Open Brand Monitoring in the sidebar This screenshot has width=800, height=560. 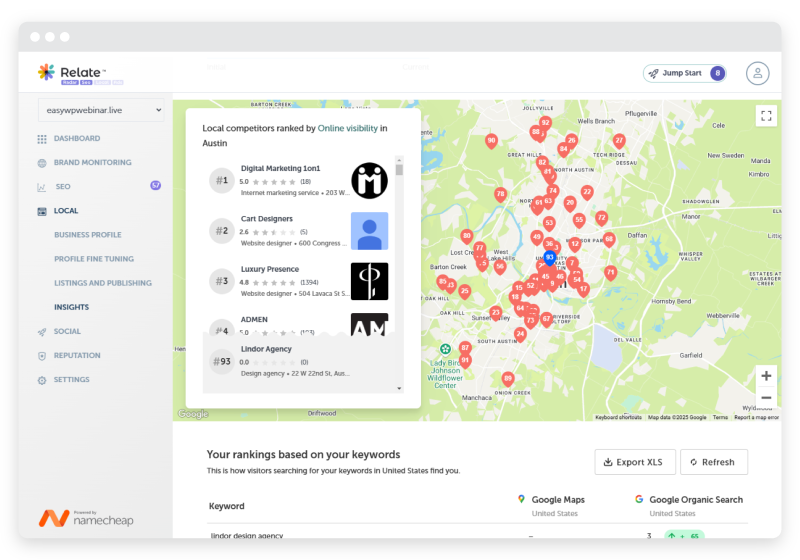click(x=92, y=162)
